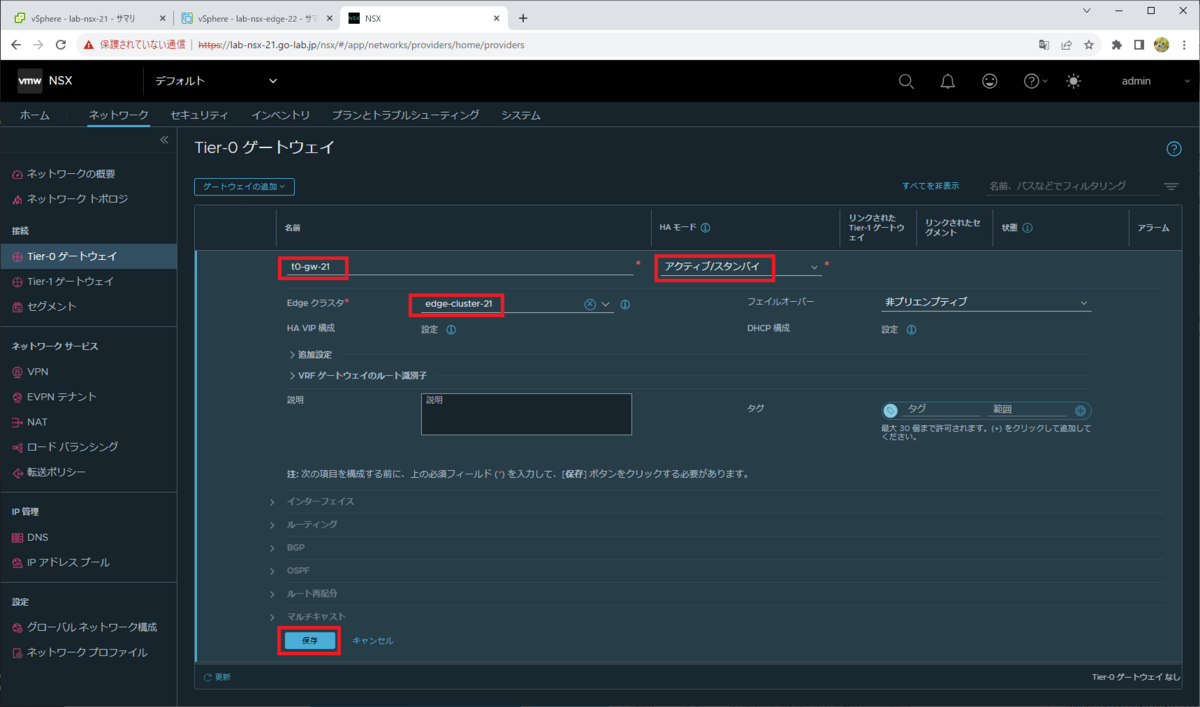Switch to the ホーム tab
This screenshot has height=707, width=1200.
34,115
